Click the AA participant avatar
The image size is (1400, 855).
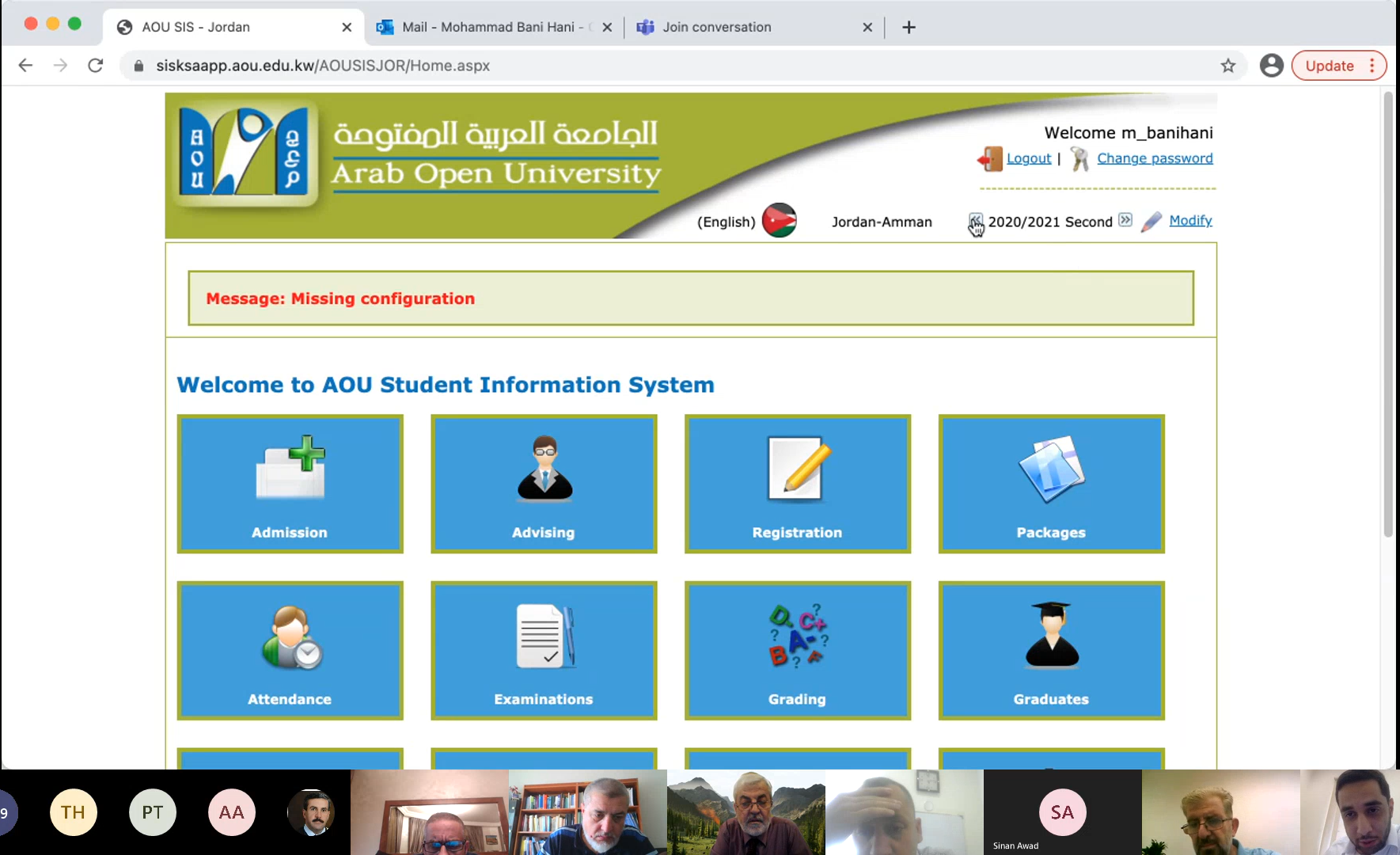(x=232, y=812)
